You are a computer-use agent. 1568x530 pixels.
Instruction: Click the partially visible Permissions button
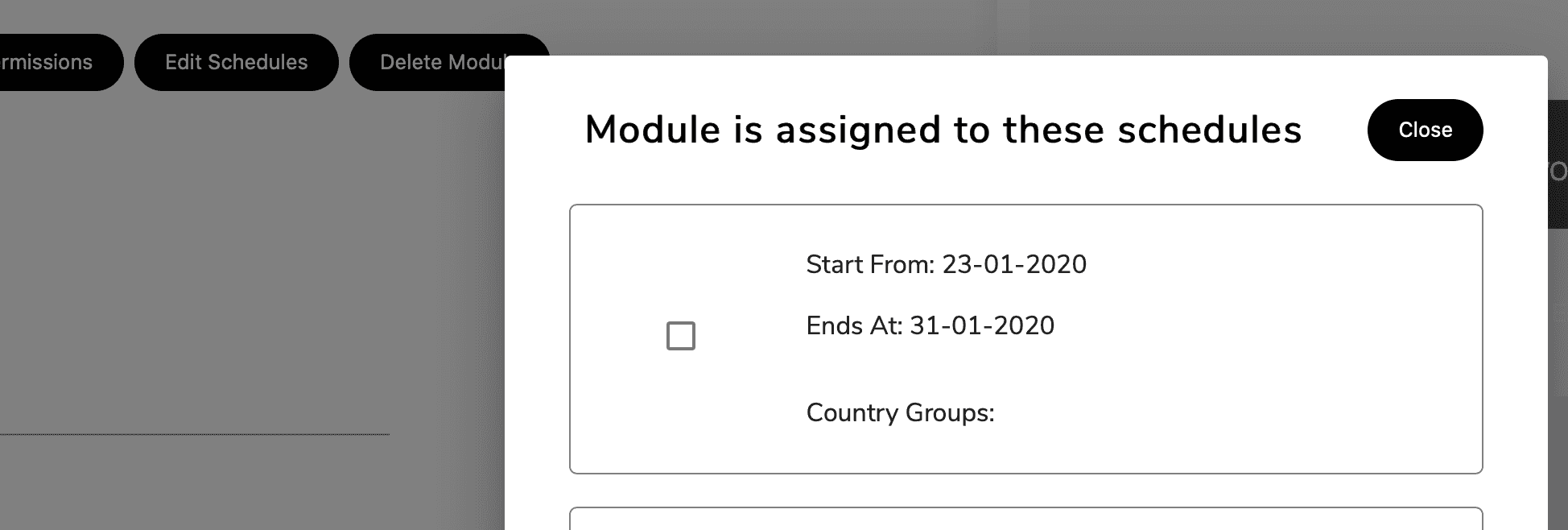click(x=48, y=62)
